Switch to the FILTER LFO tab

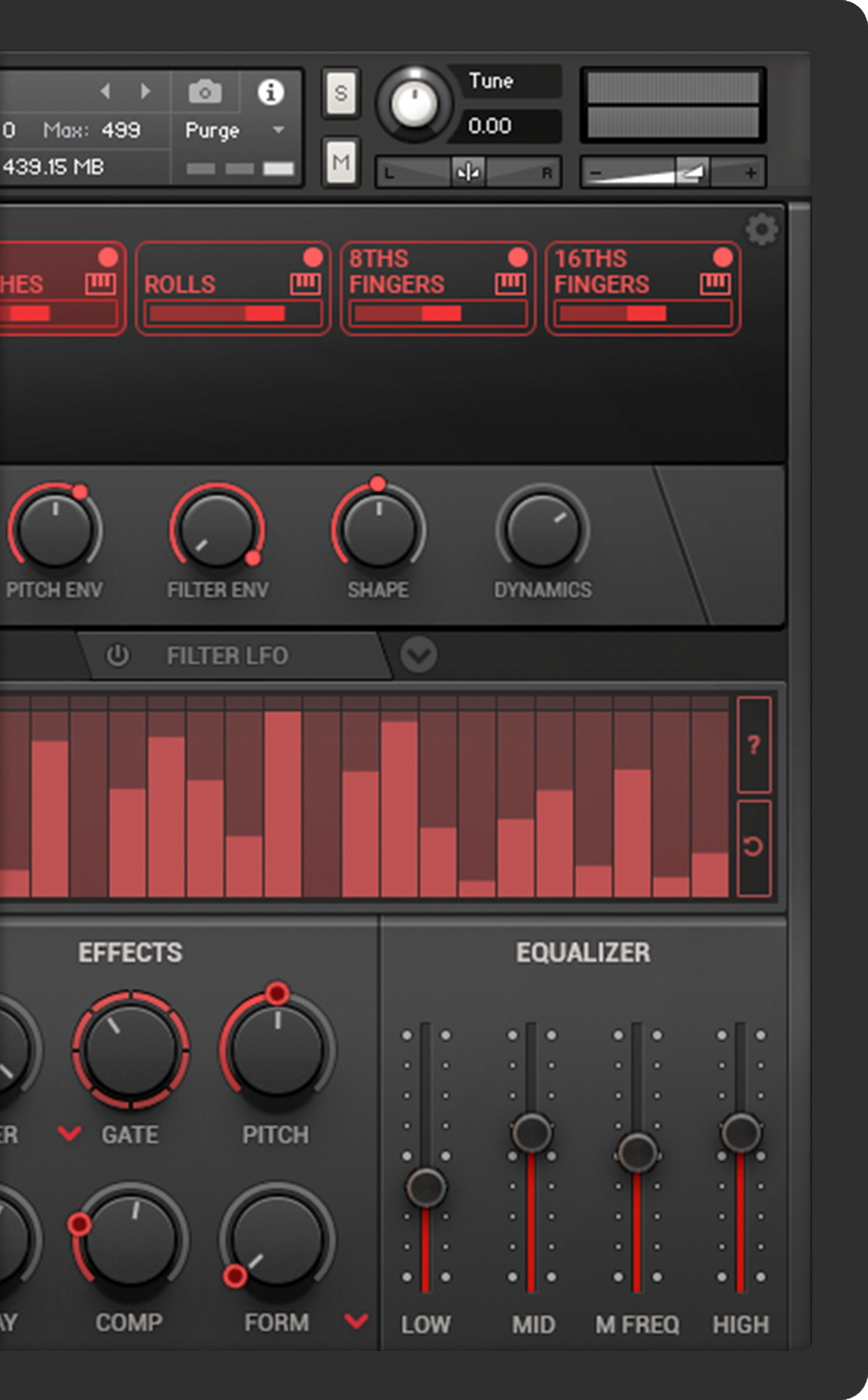tap(227, 656)
